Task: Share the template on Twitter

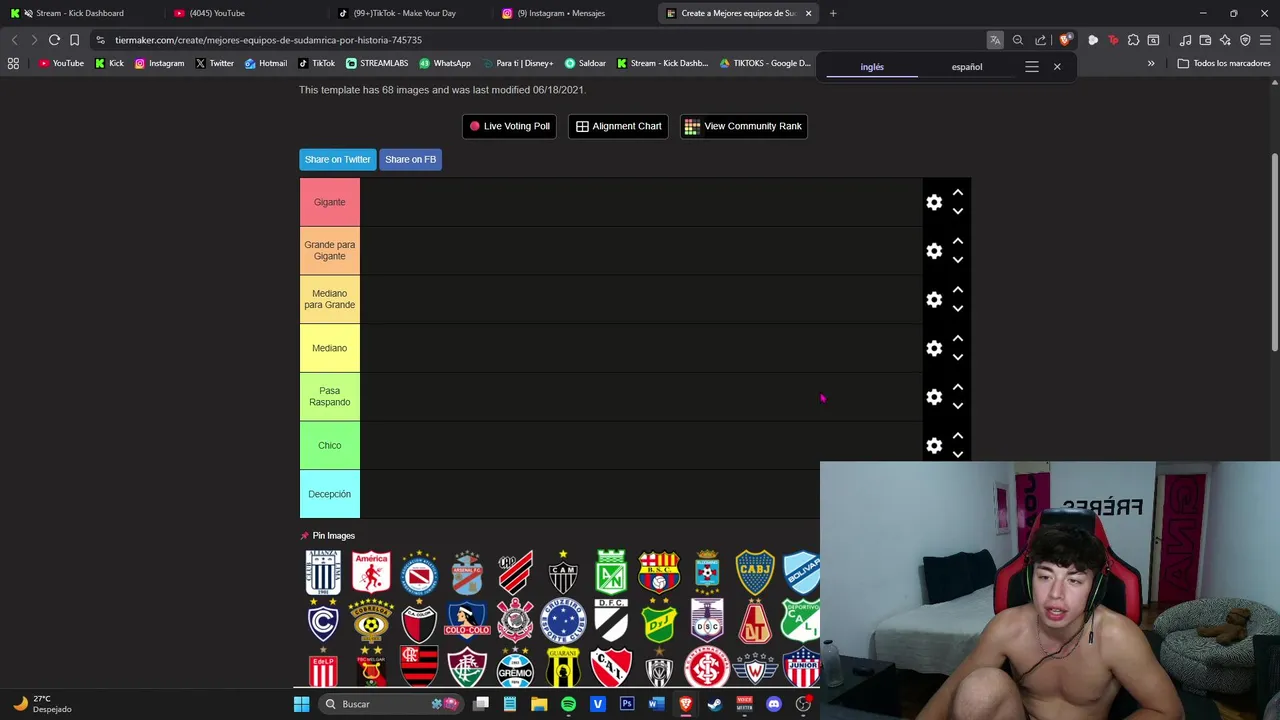Action: click(x=337, y=159)
